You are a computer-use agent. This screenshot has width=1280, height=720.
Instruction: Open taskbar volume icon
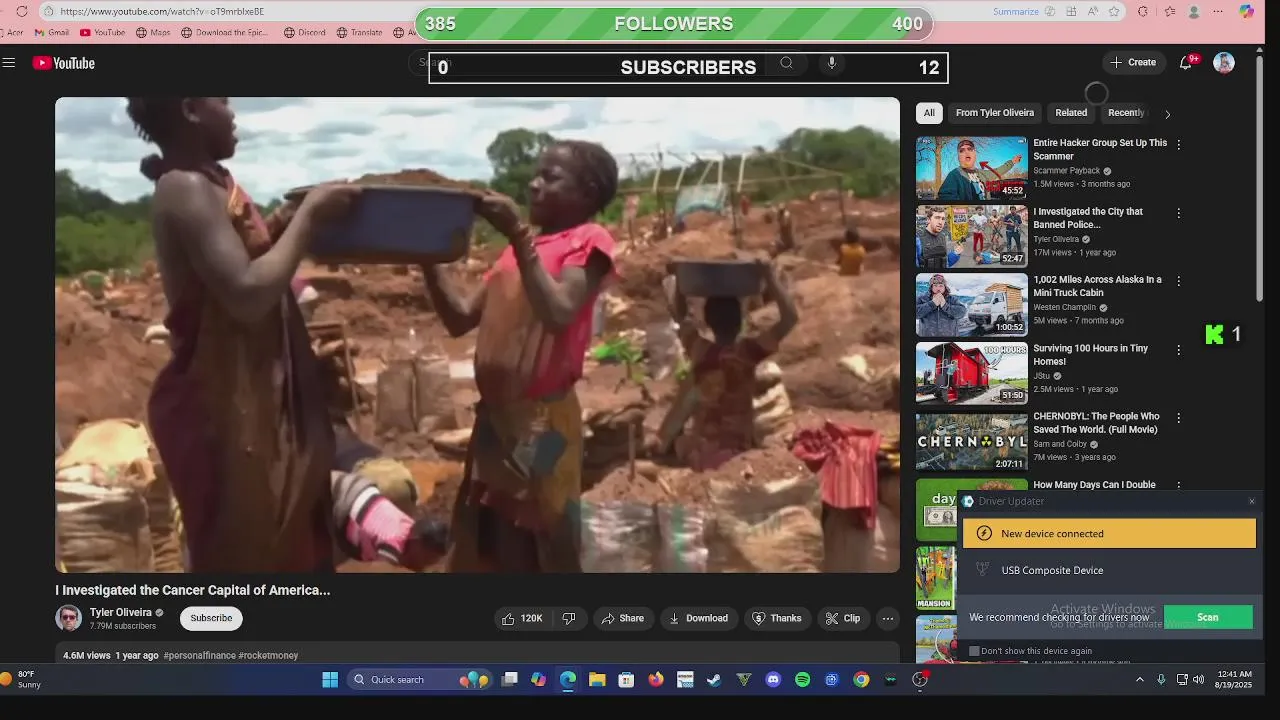(x=1198, y=680)
